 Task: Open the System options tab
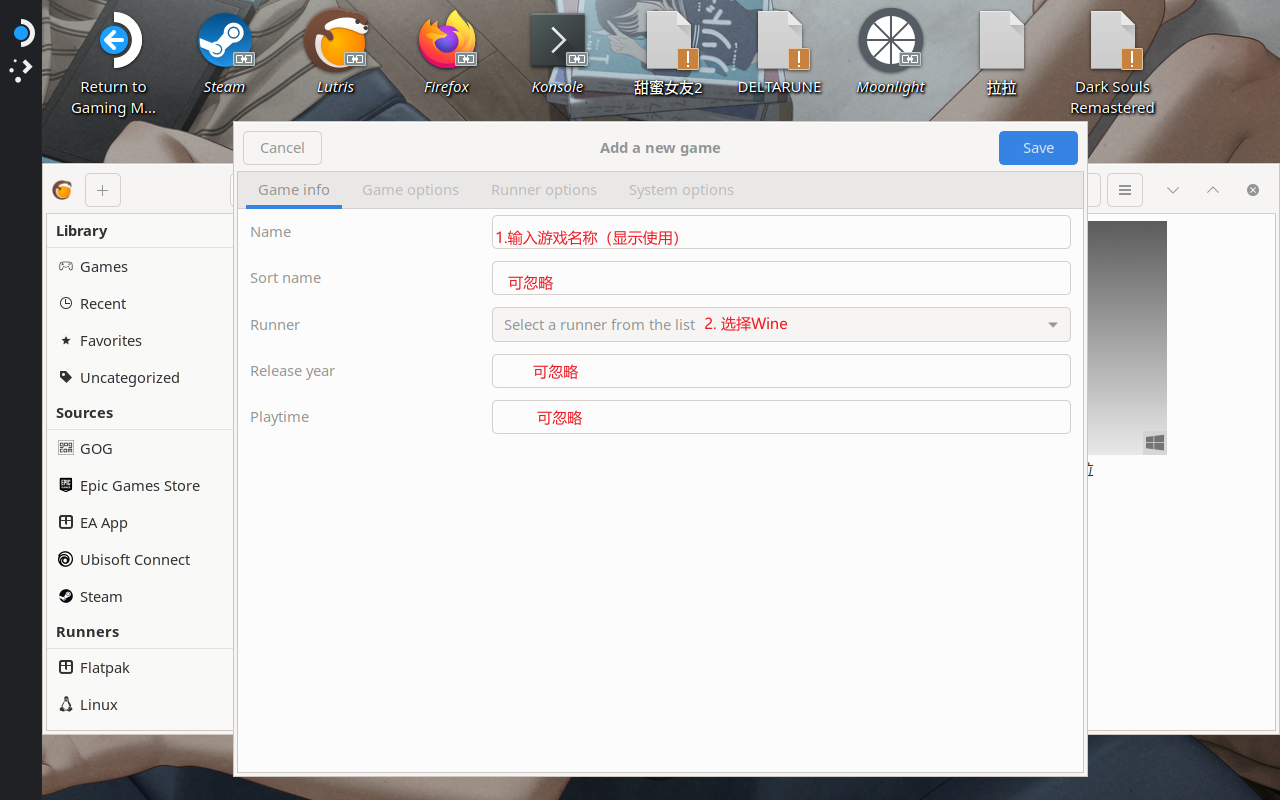click(681, 190)
